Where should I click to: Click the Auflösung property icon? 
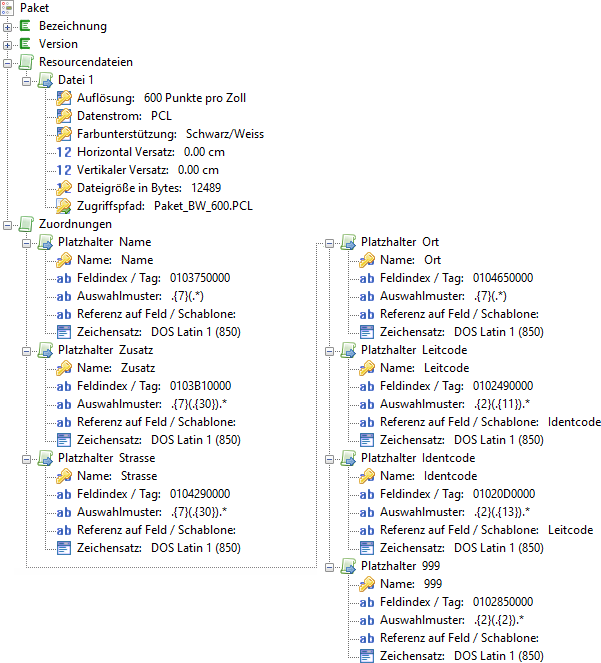point(64,98)
